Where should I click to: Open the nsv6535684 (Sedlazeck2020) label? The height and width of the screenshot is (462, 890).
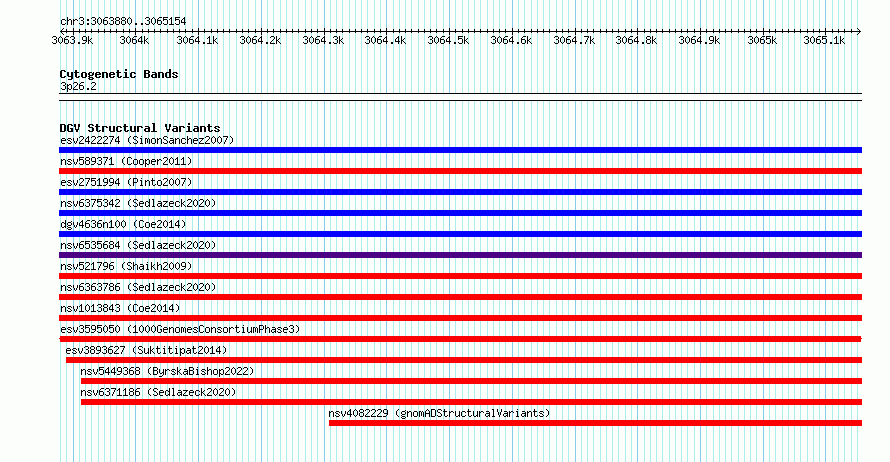(138, 245)
